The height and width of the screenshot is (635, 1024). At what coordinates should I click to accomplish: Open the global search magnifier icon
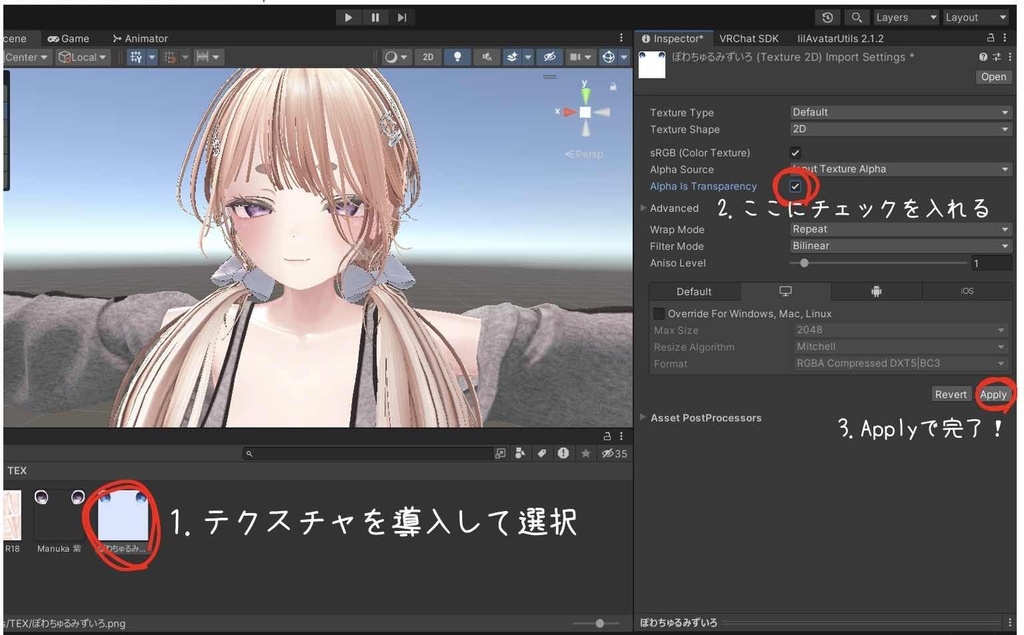click(856, 18)
